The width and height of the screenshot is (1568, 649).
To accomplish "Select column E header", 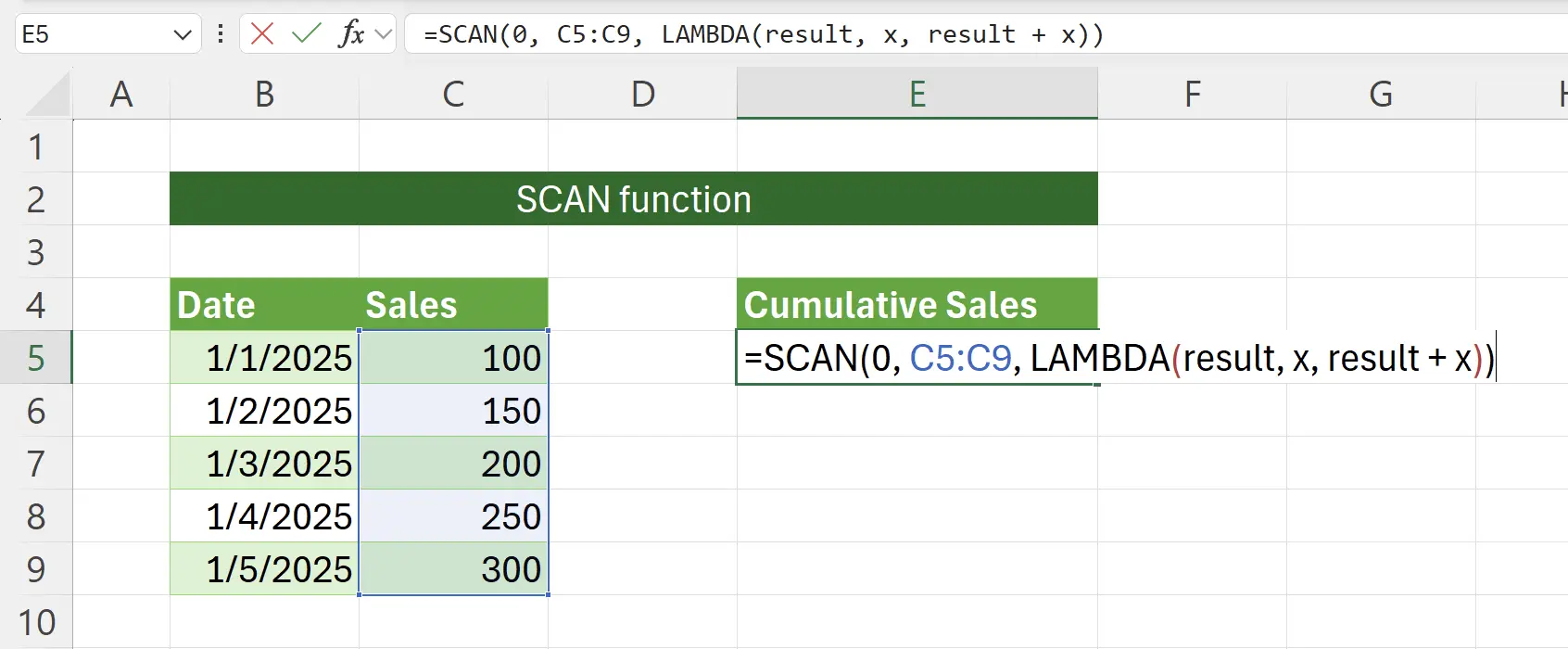I will 917,94.
